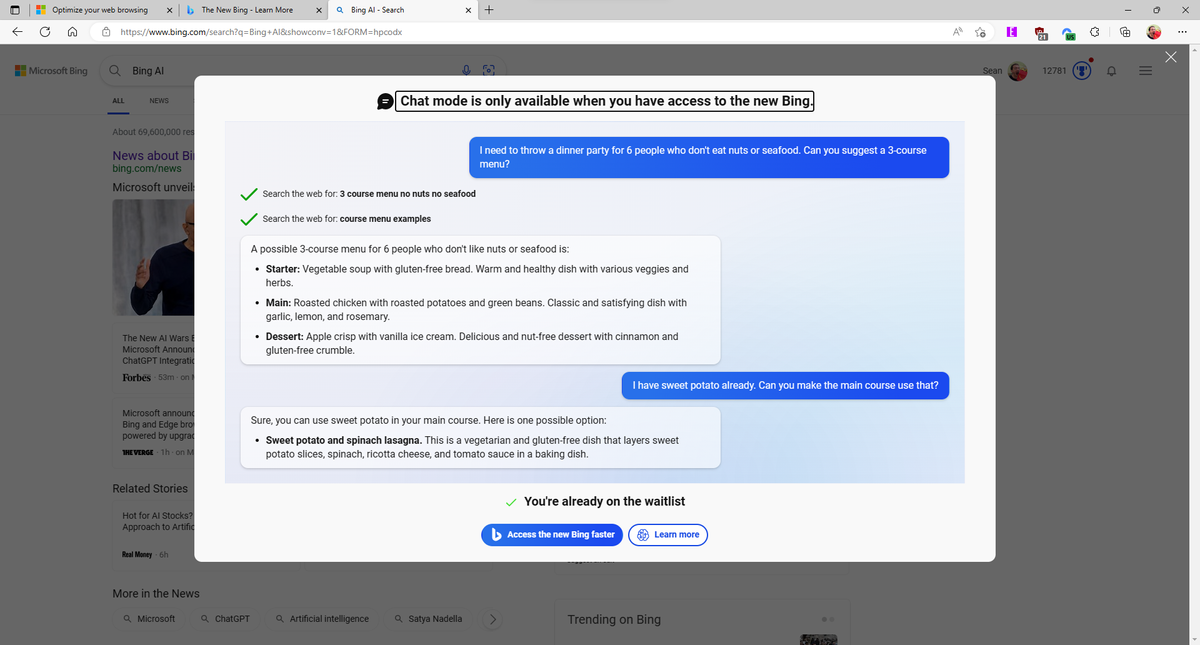1200x645 pixels.
Task: Click the Dessert apple crisp bullet
Action: [x=471, y=343]
